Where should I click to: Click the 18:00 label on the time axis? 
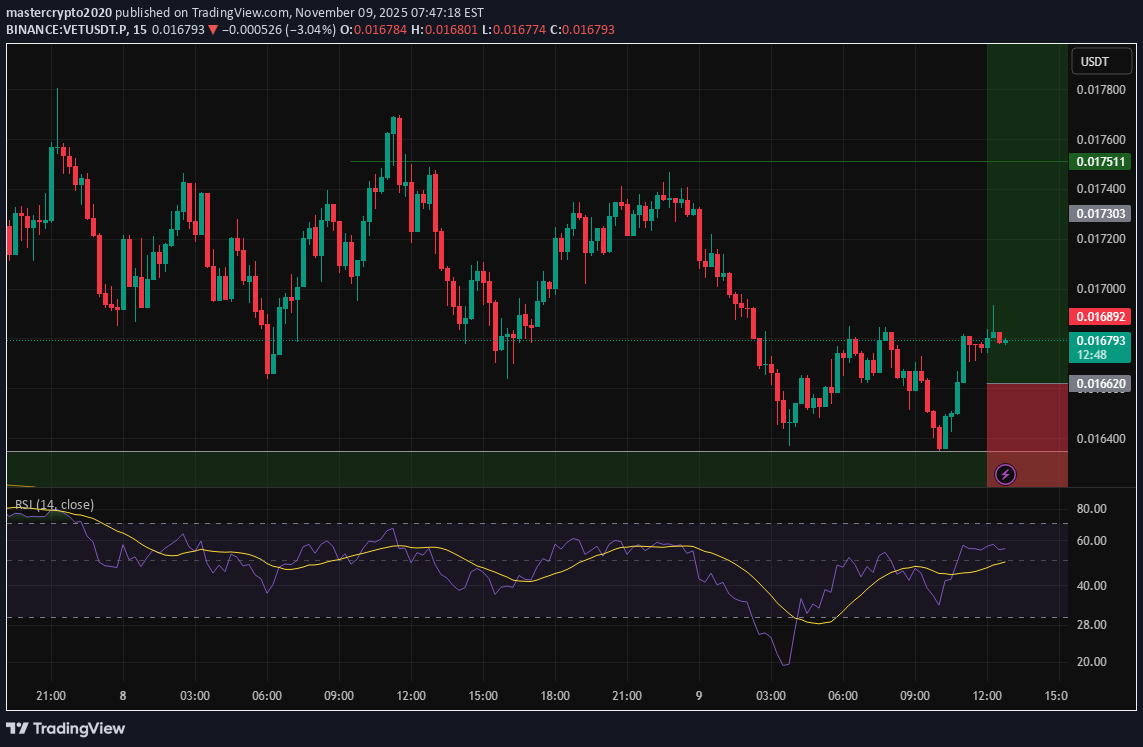[x=555, y=696]
